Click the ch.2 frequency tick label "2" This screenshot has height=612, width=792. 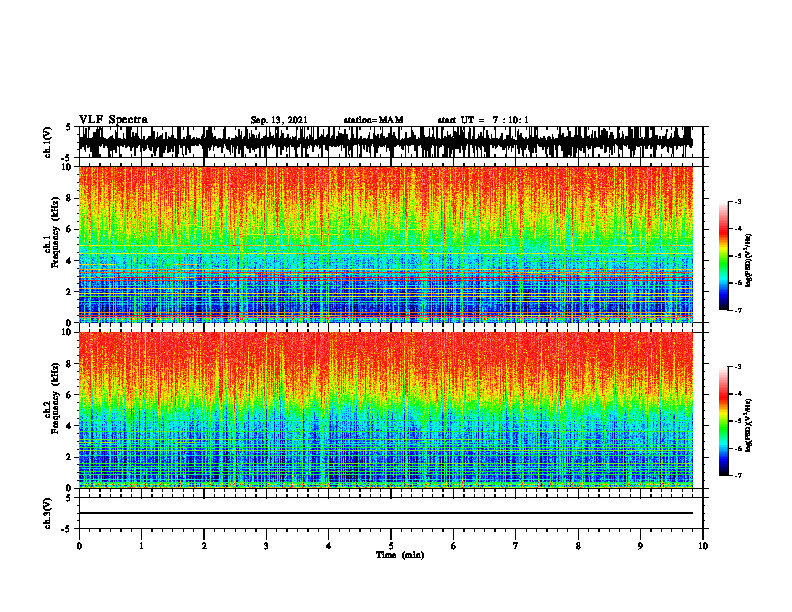(x=70, y=457)
